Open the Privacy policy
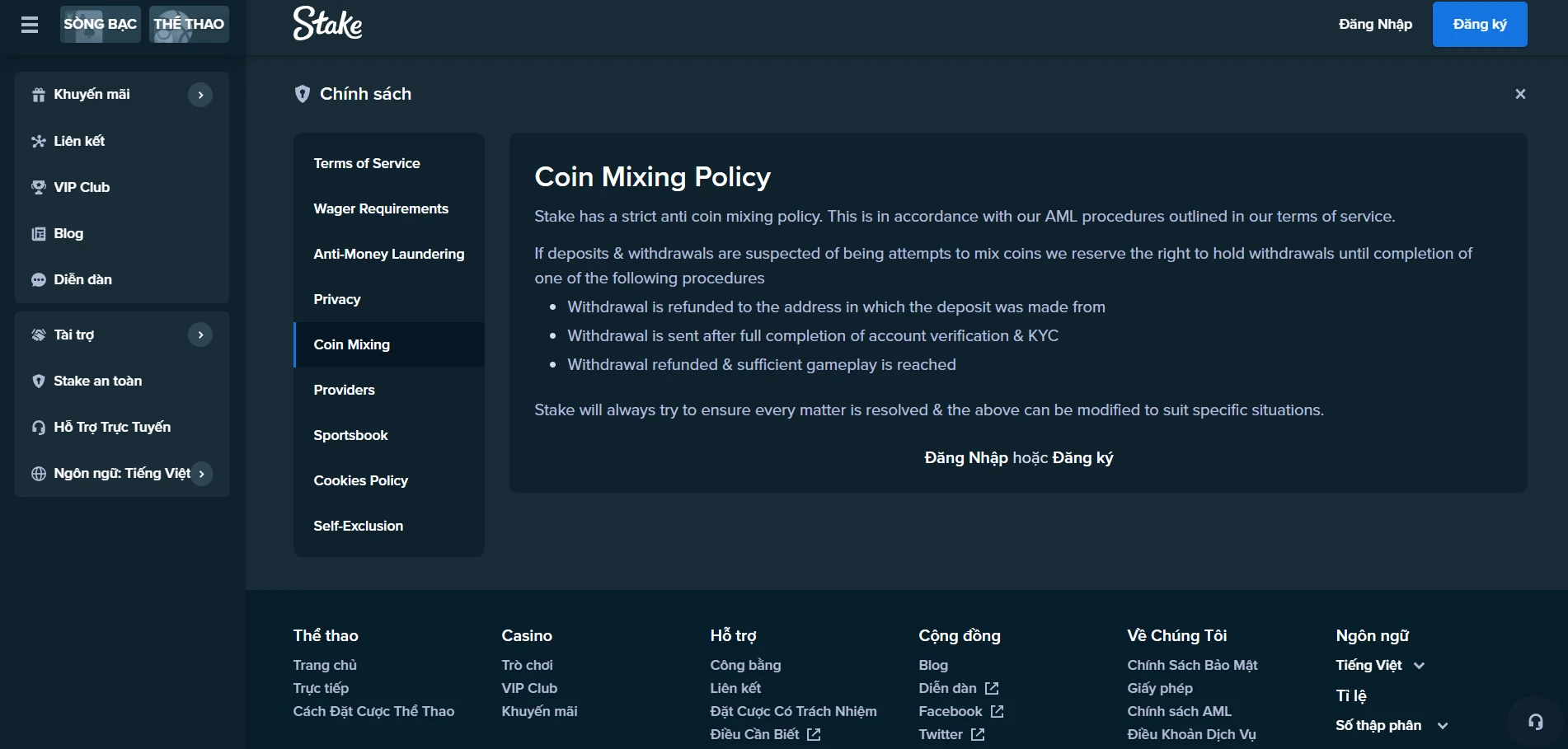This screenshot has width=1568, height=749. click(389, 299)
